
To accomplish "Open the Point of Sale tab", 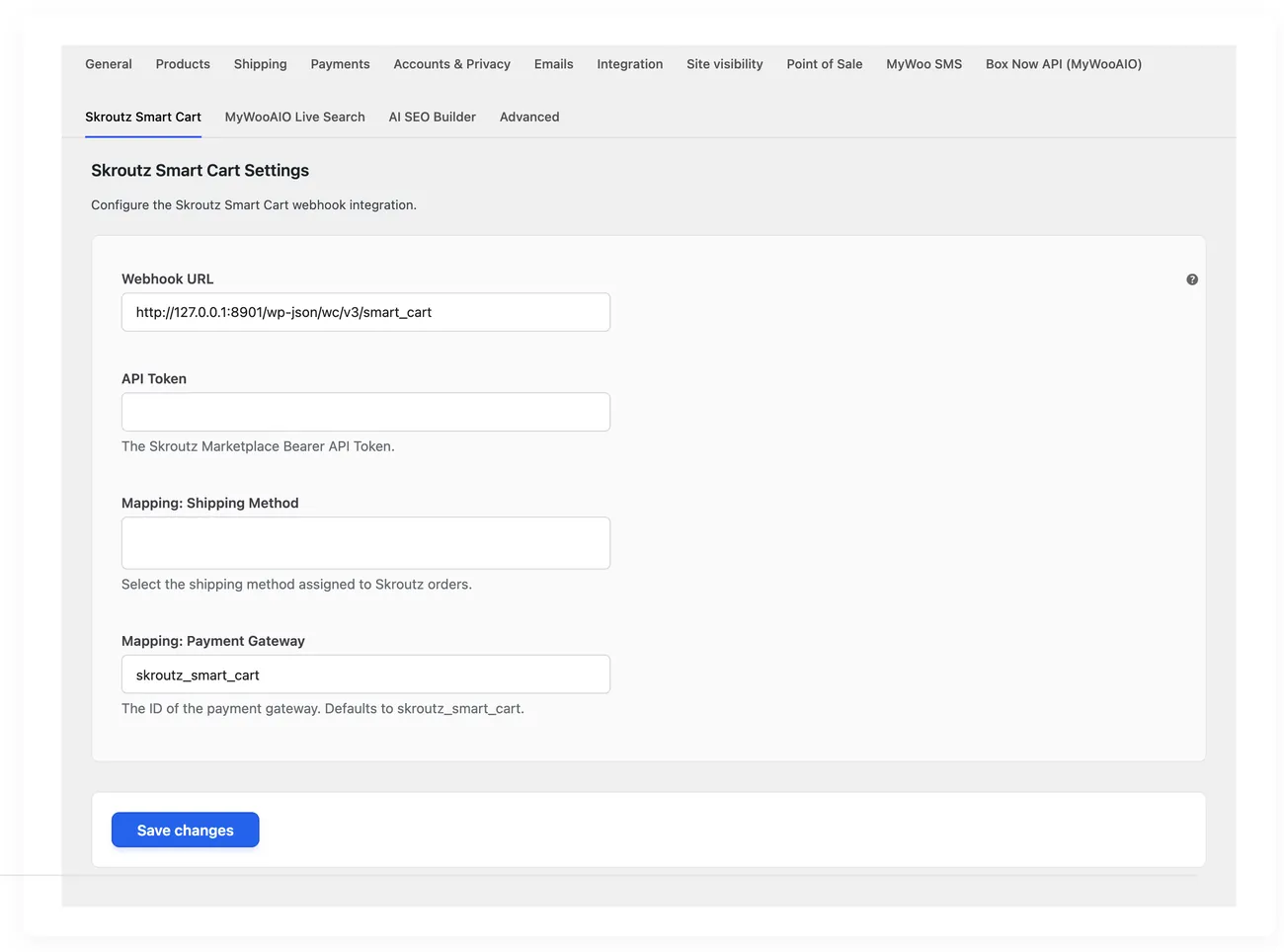I will point(825,64).
